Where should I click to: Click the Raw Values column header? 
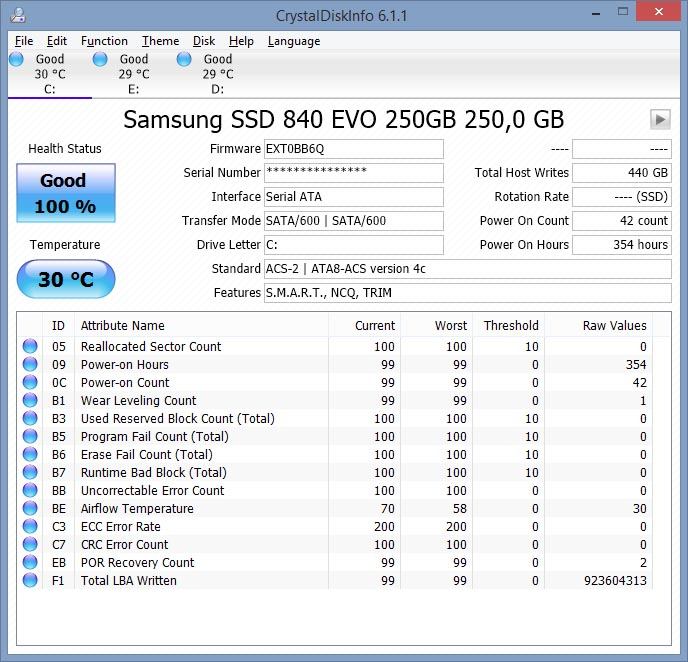[598, 326]
